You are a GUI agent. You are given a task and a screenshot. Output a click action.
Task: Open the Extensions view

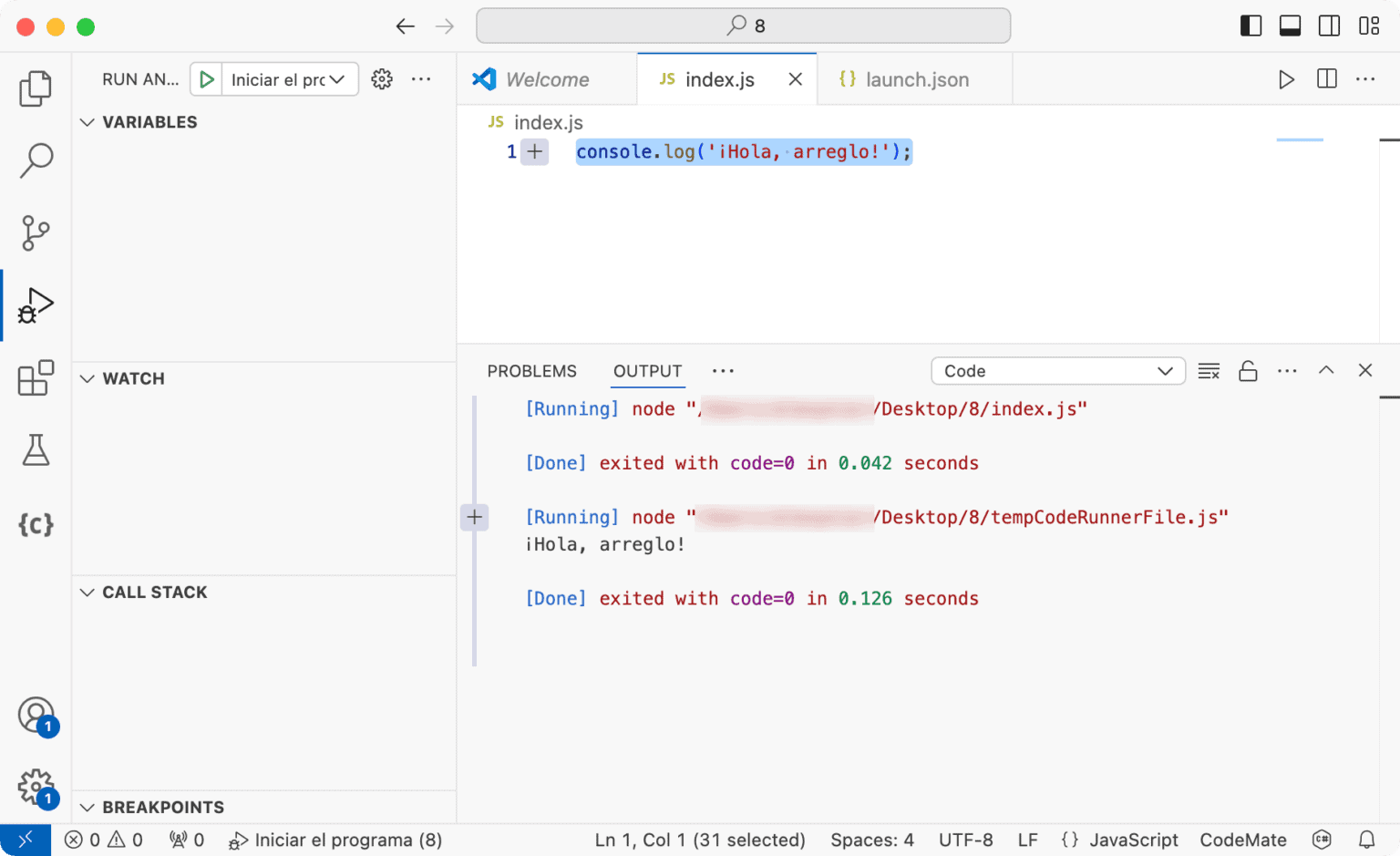pos(35,377)
